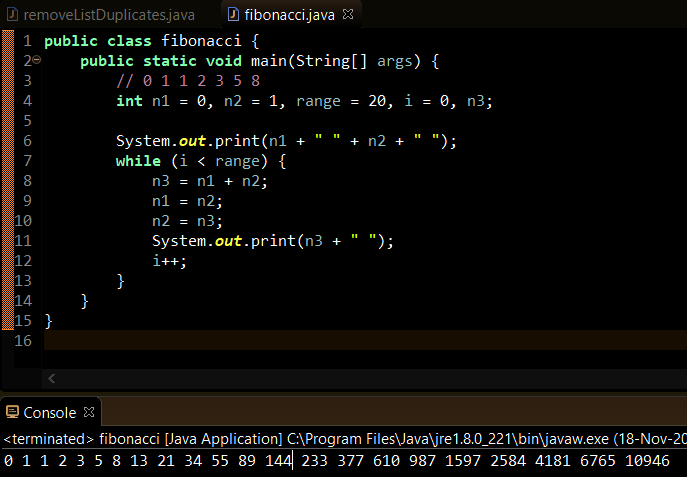Click the Console monitor icon
Viewport: 687px width, 477px height.
(12, 412)
